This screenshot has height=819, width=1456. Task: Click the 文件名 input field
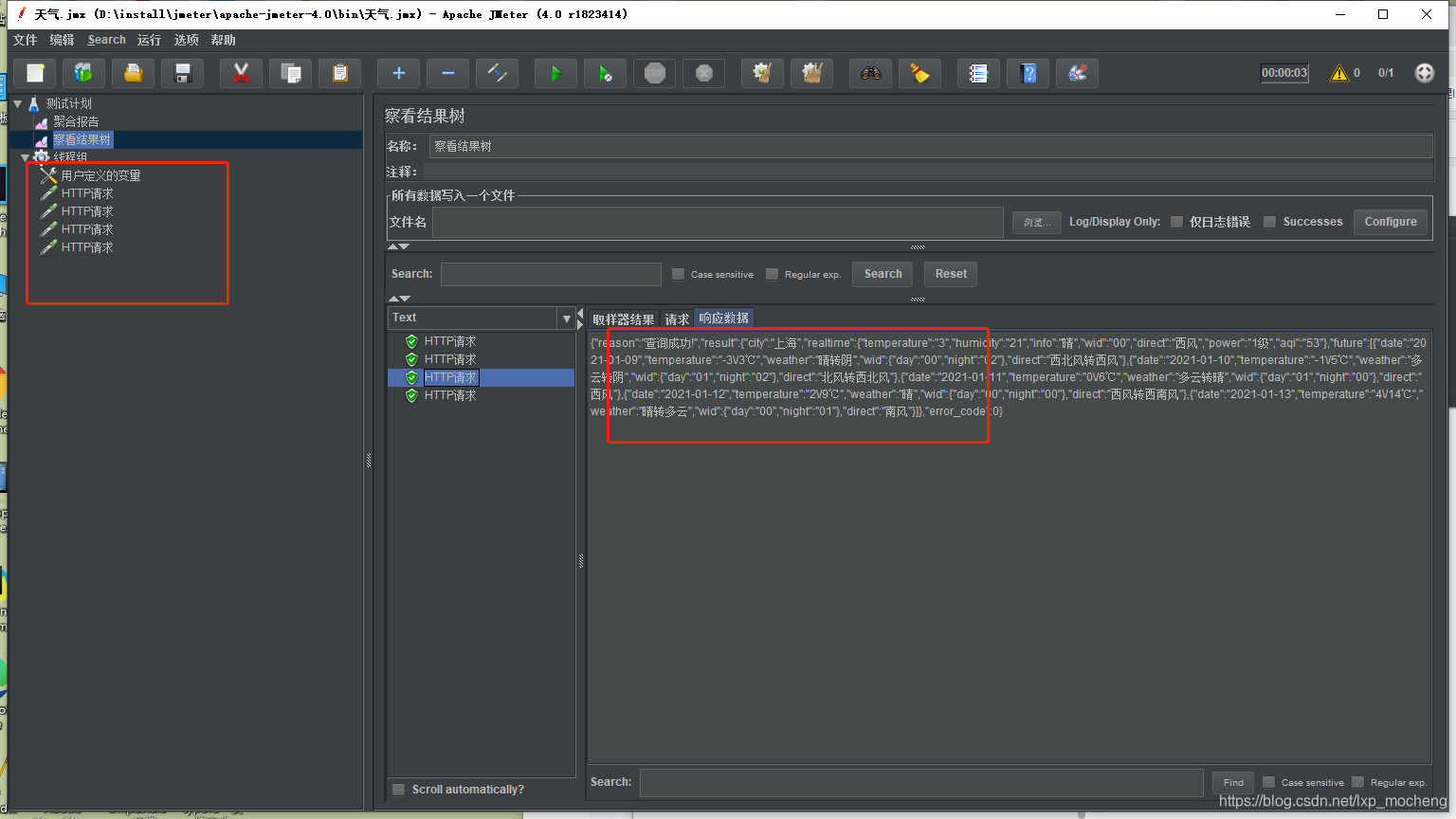pos(718,222)
